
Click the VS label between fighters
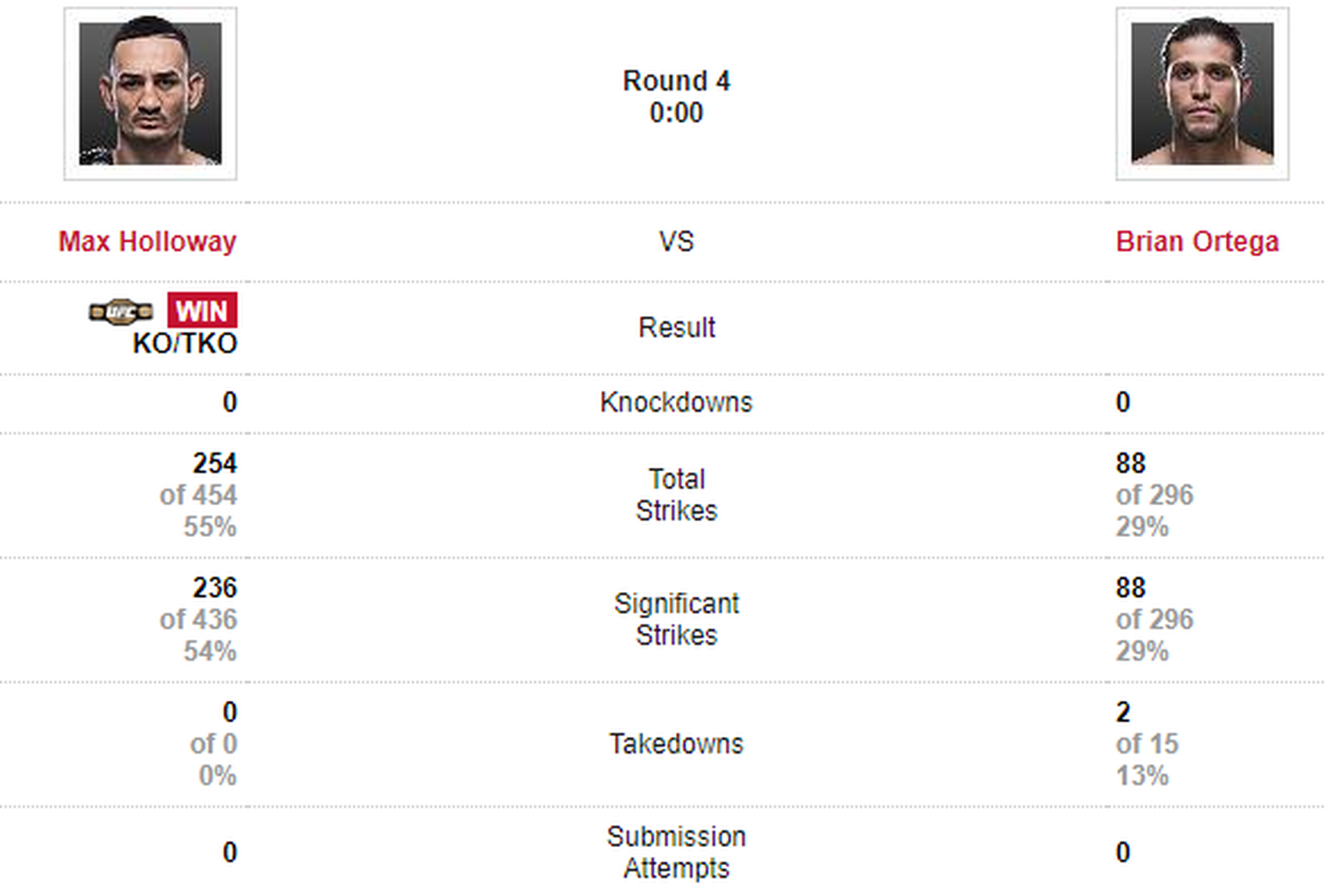[x=677, y=242]
